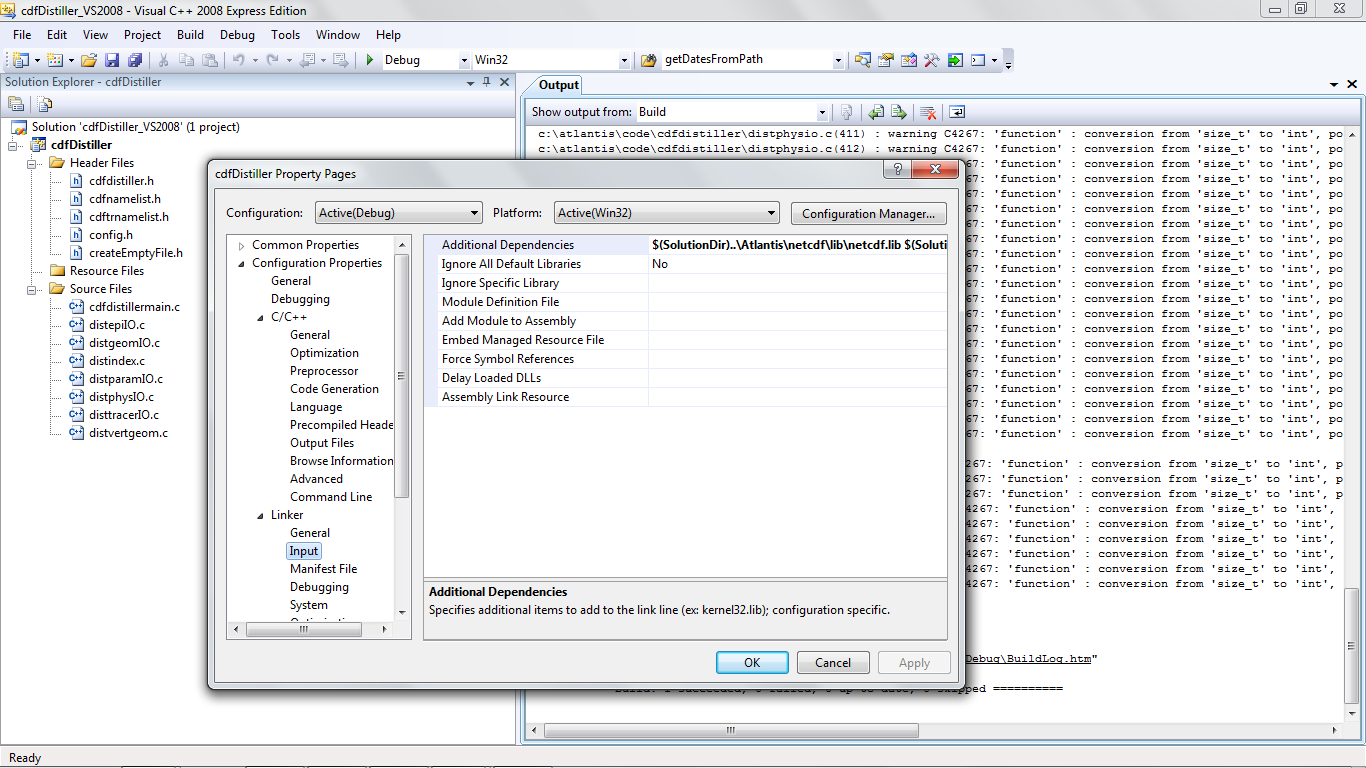The height and width of the screenshot is (768, 1366).
Task: Click the dialog help question mark button
Action: (897, 170)
